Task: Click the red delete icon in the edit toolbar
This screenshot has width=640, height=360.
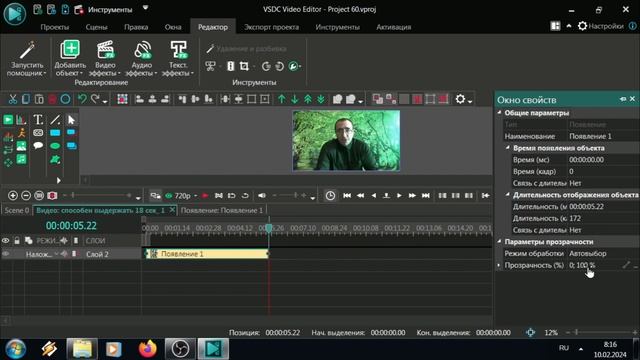Action: point(52,99)
